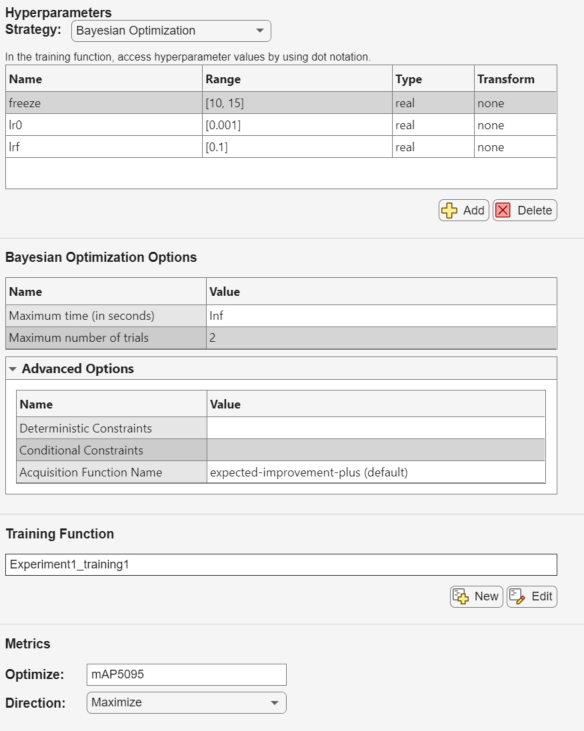Click the New training function icon
Viewport: 584px width, 731px height.
461,596
